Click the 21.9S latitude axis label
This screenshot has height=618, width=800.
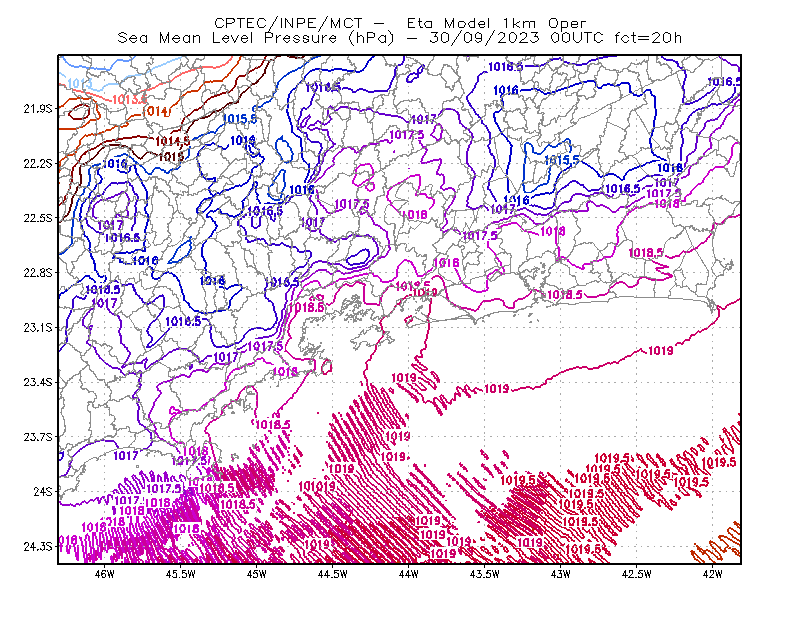pyautogui.click(x=38, y=109)
